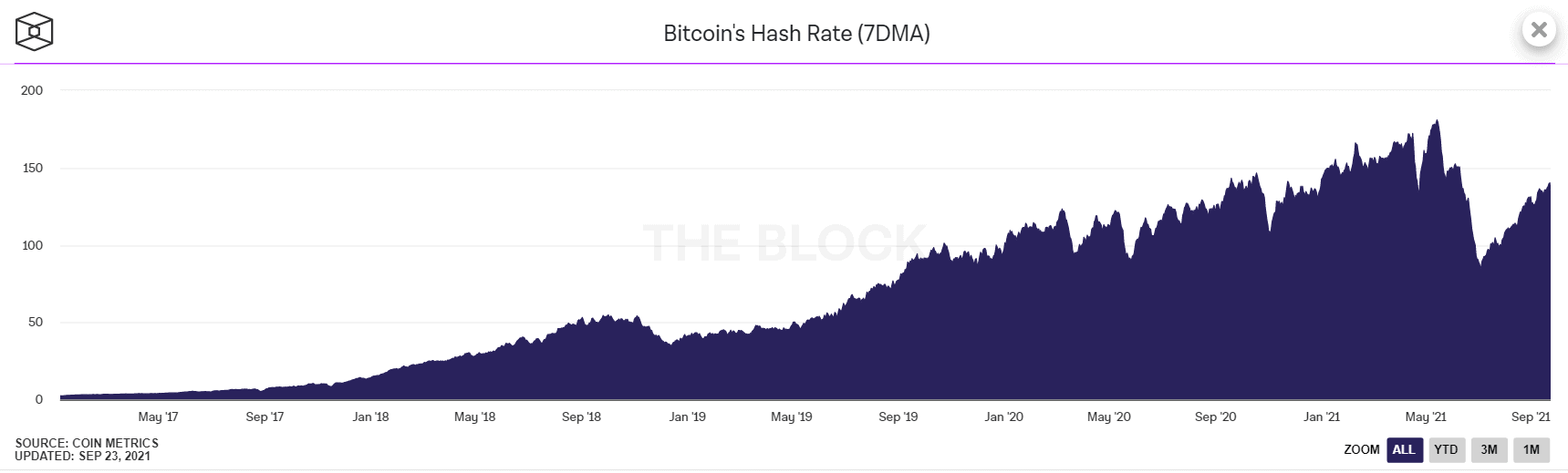Select the ALL zoom range
The width and height of the screenshot is (1568, 473).
(x=1404, y=449)
